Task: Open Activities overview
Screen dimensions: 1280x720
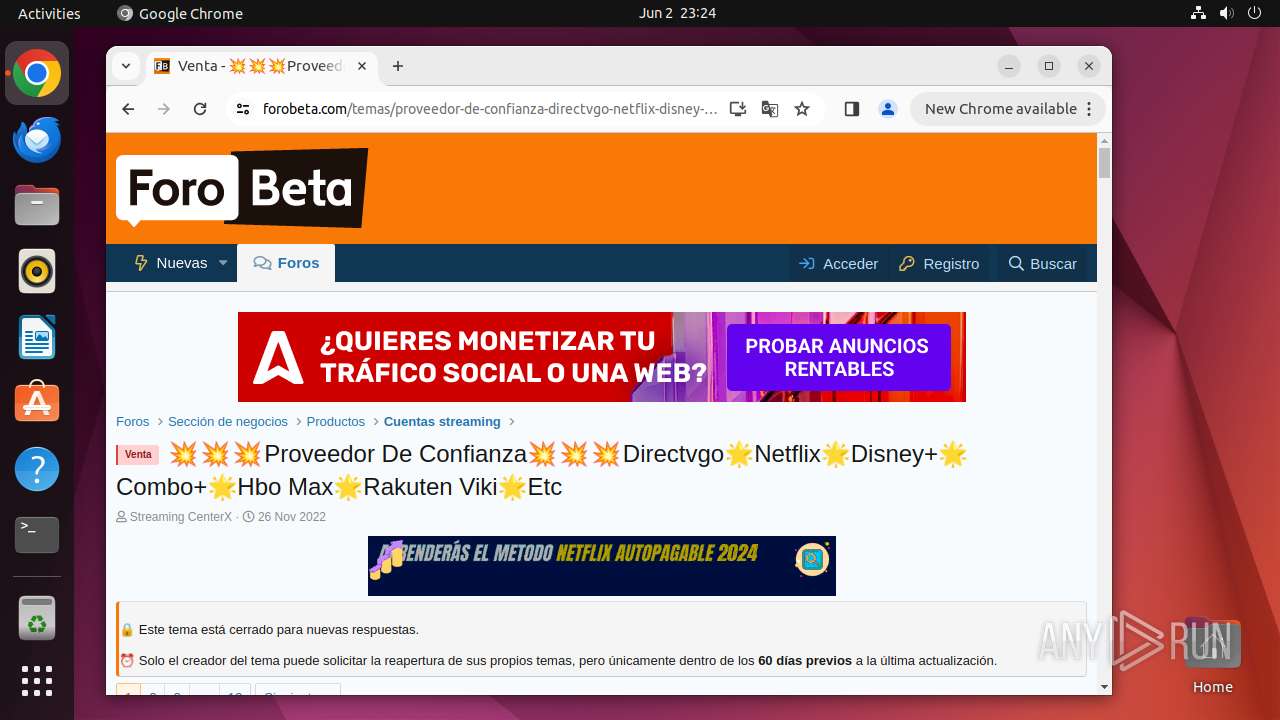Action: pyautogui.click(x=49, y=13)
